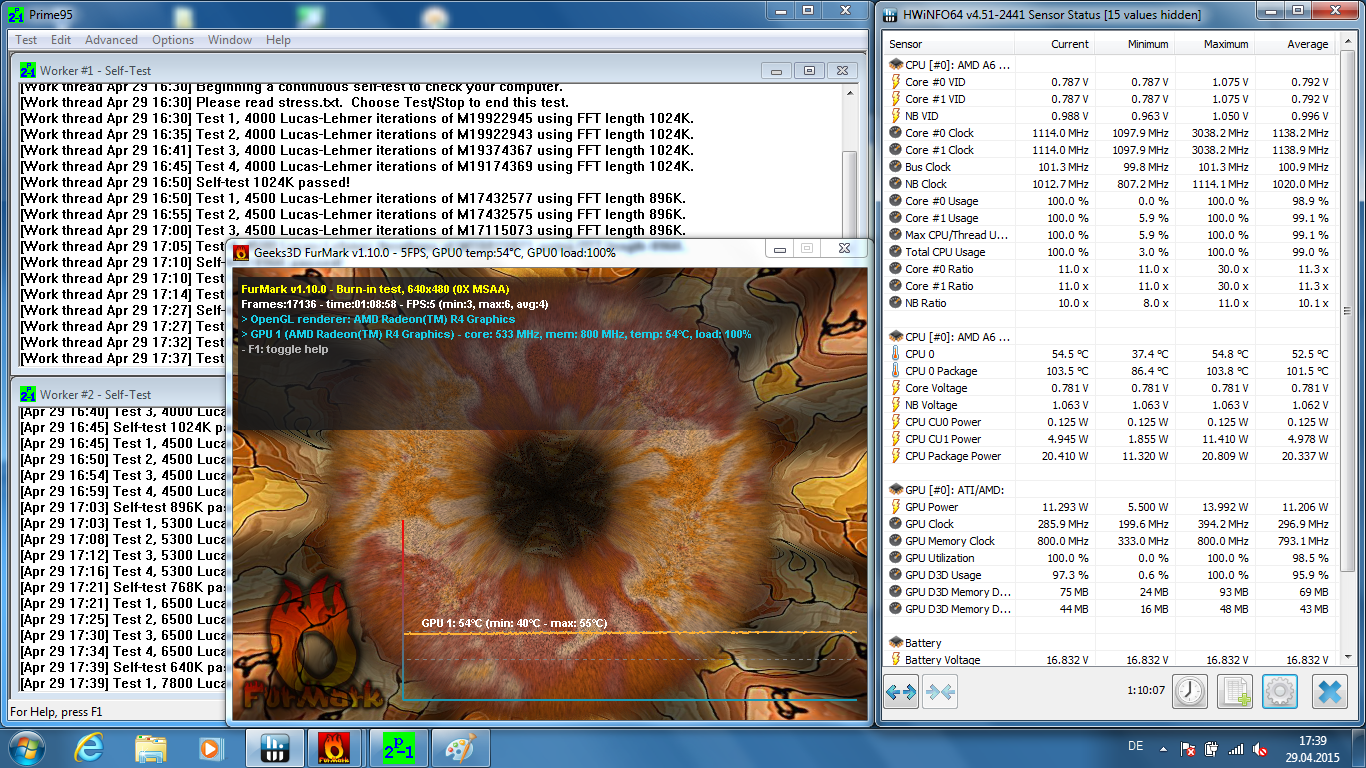Viewport: 1366px width, 768px height.
Task: Select the NB VID sensor row
Action: pos(1110,116)
